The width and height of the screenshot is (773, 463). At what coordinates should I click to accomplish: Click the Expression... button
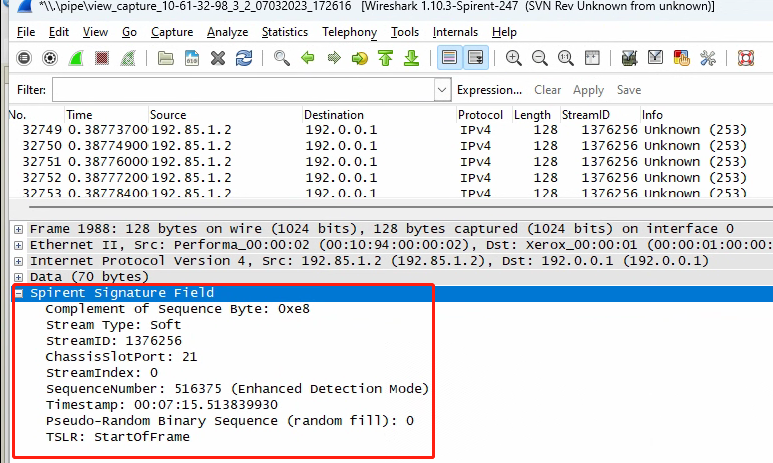tap(489, 90)
